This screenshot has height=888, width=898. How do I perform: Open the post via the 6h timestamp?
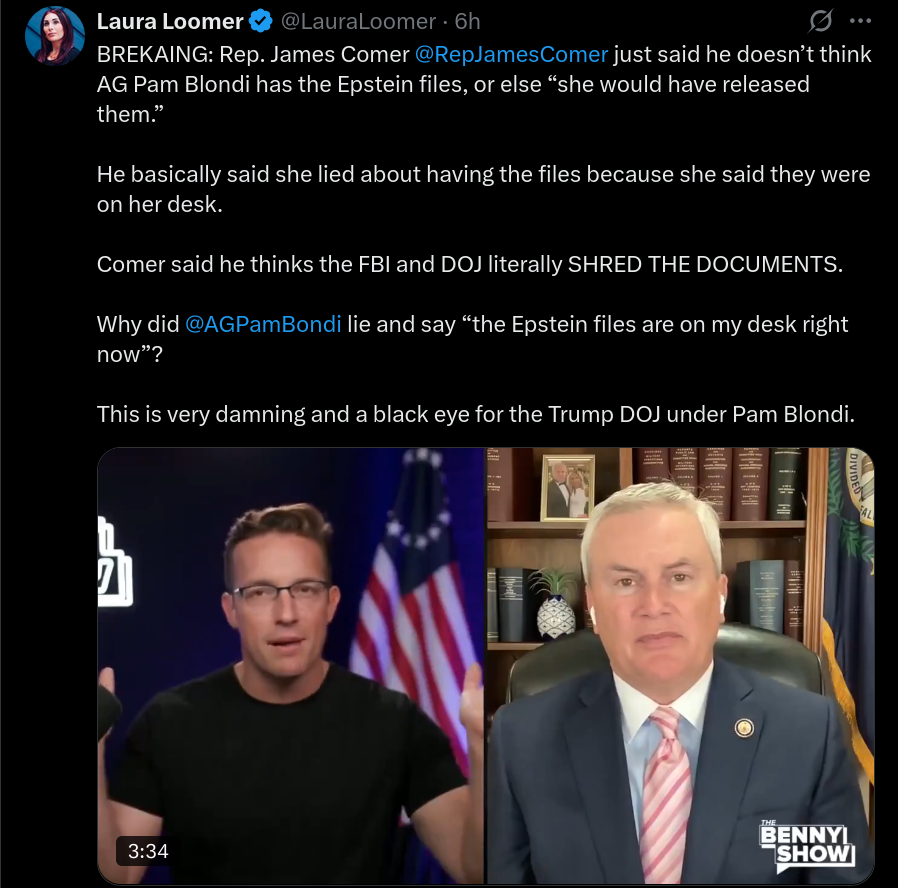point(467,21)
